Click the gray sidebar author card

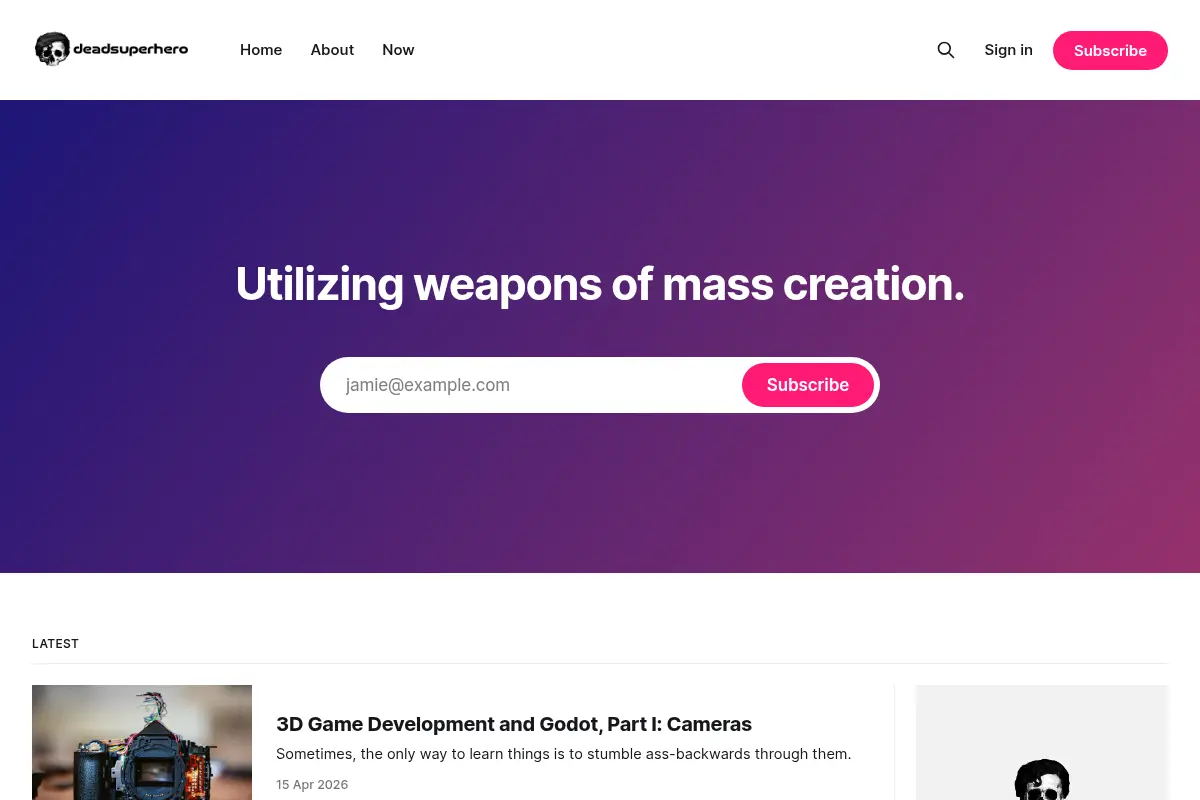[x=1042, y=742]
